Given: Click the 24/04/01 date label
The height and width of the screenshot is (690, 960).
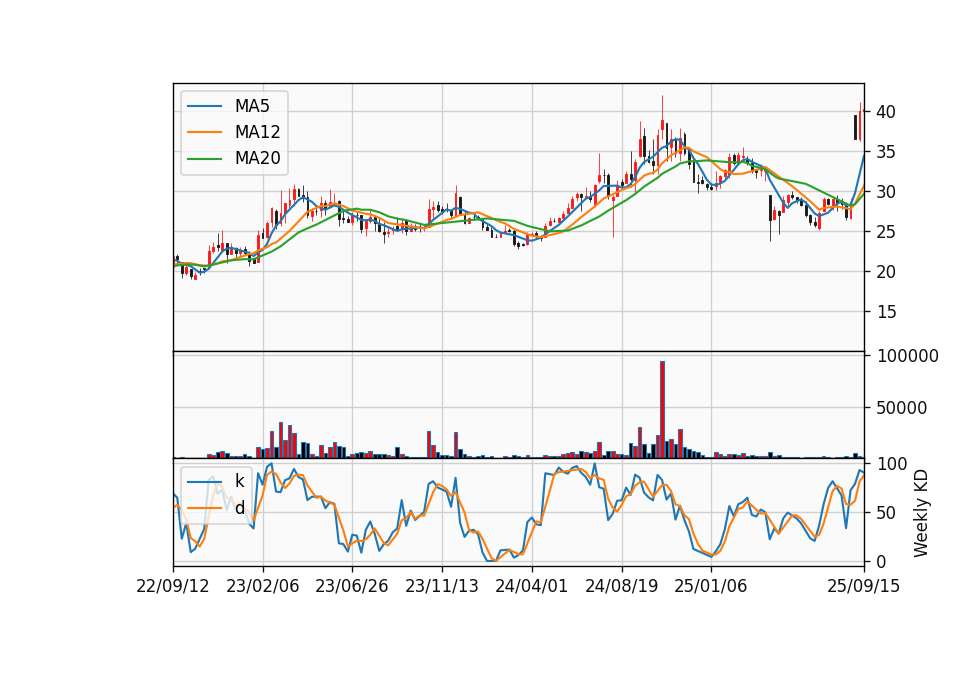Looking at the screenshot, I should (531, 586).
